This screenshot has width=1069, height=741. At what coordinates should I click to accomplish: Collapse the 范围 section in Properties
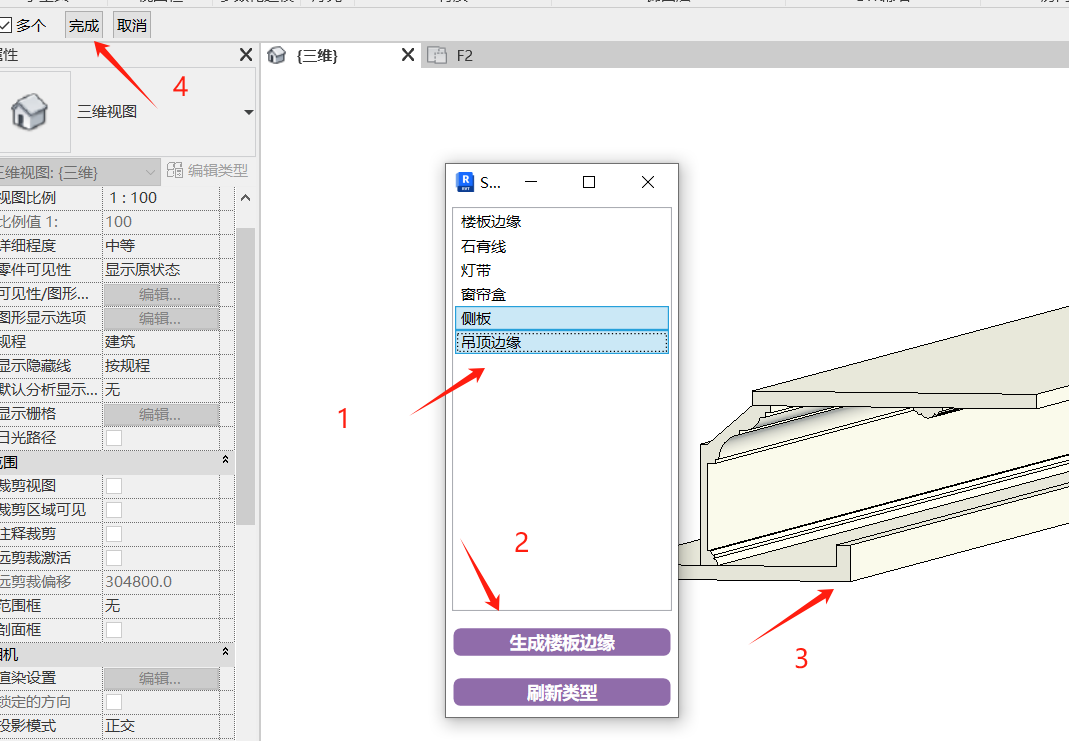click(225, 461)
